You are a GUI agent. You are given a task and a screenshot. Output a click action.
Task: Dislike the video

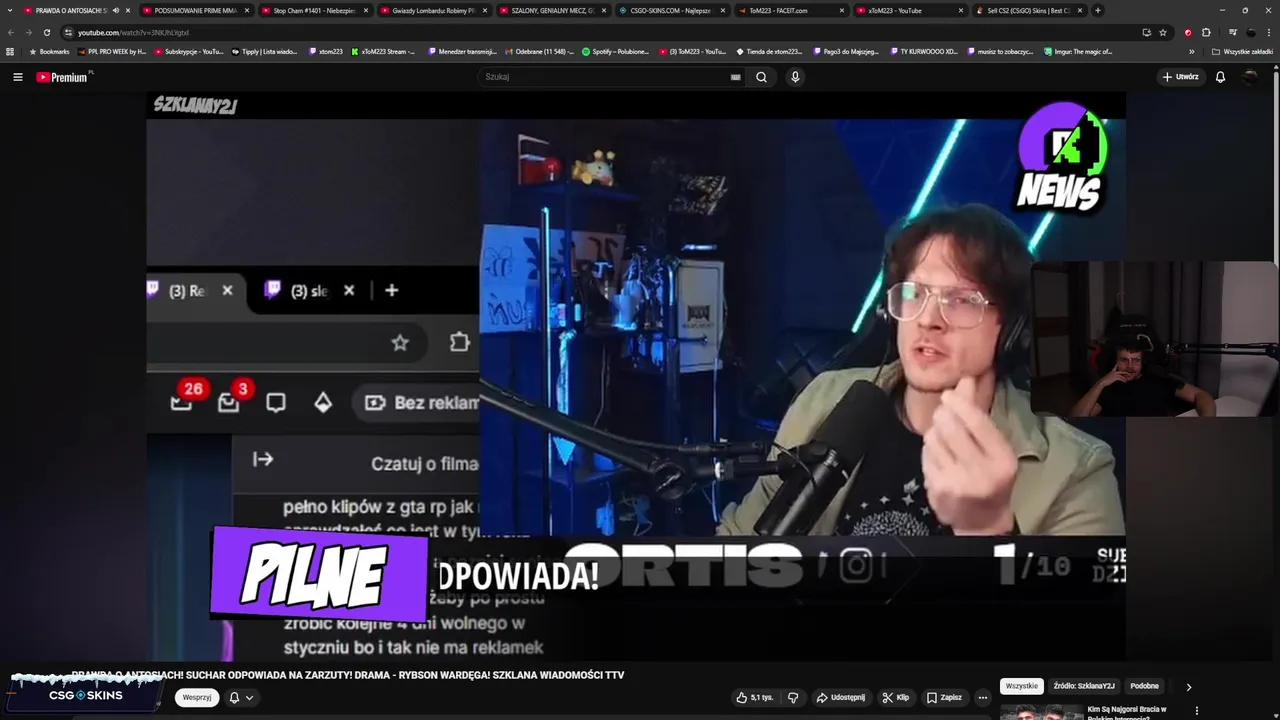(793, 697)
